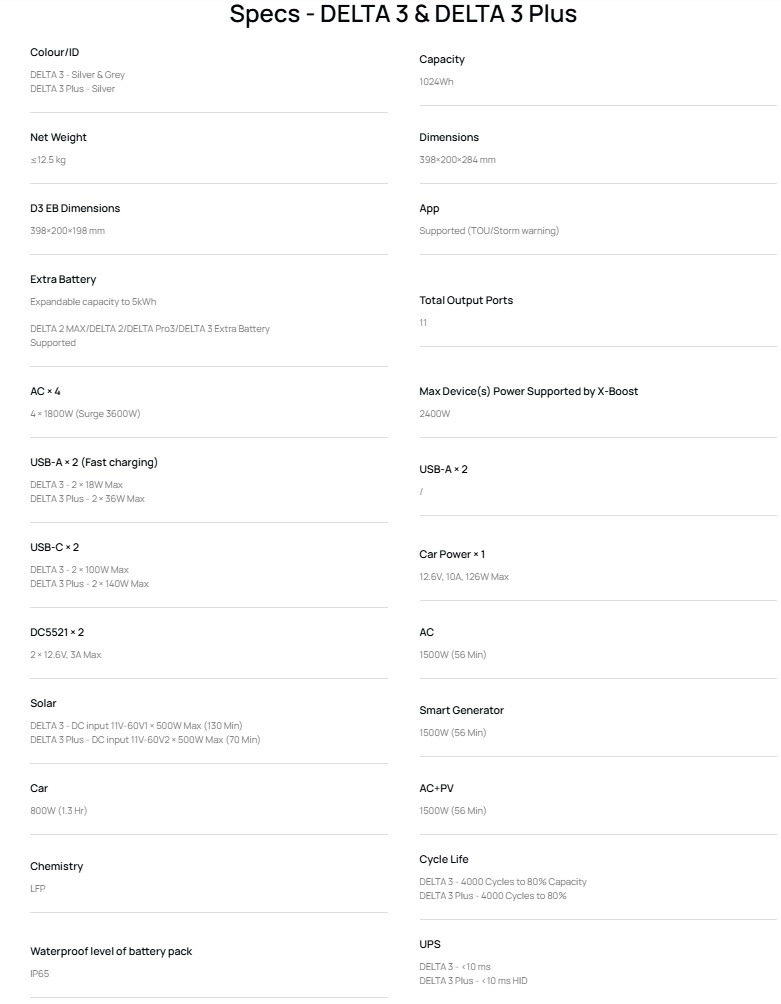Viewport: 781px width, 1004px height.
Task: Select Max Device(s) Power Supported by X-Boost
Action: (x=528, y=391)
